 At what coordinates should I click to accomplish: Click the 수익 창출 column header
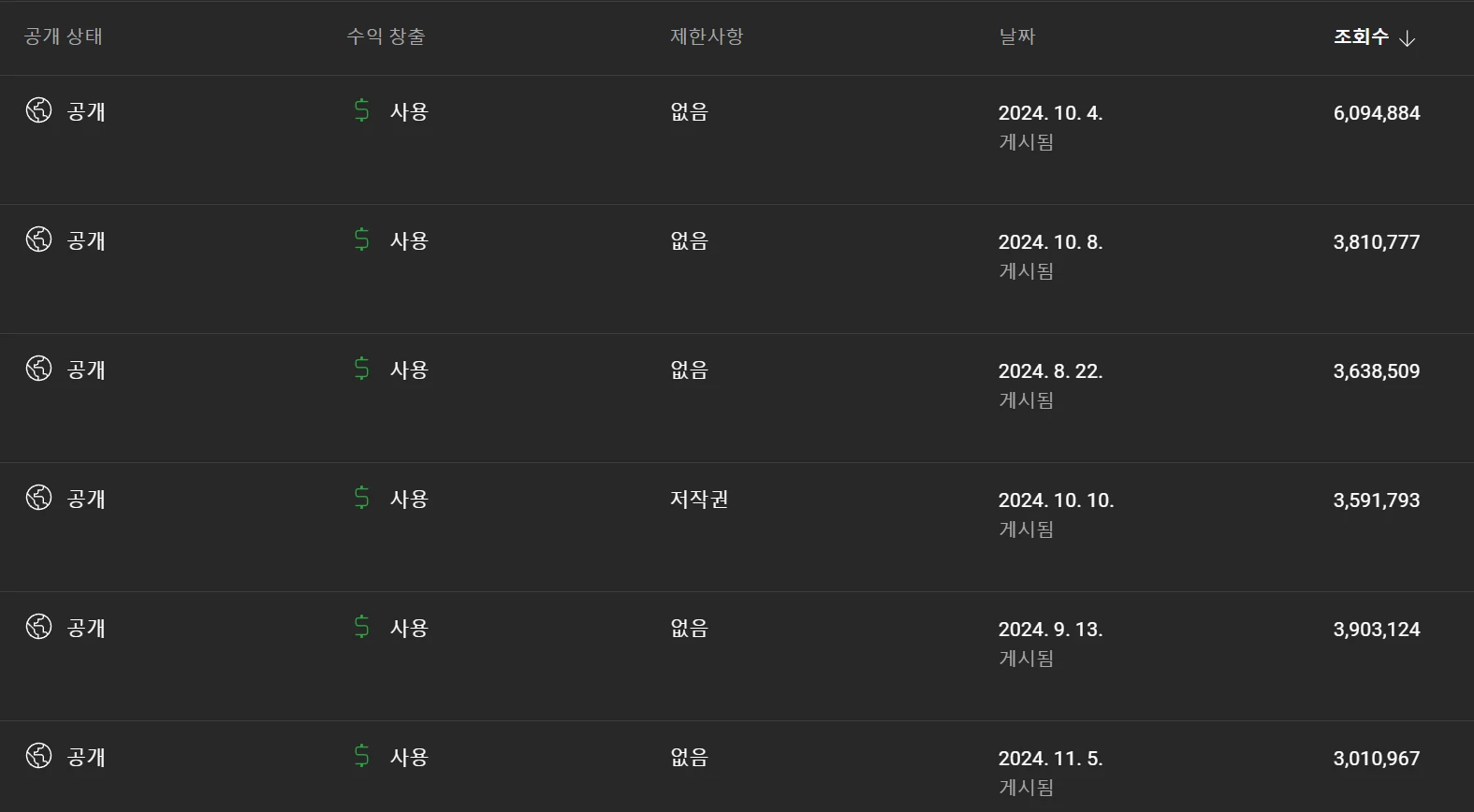tap(386, 36)
